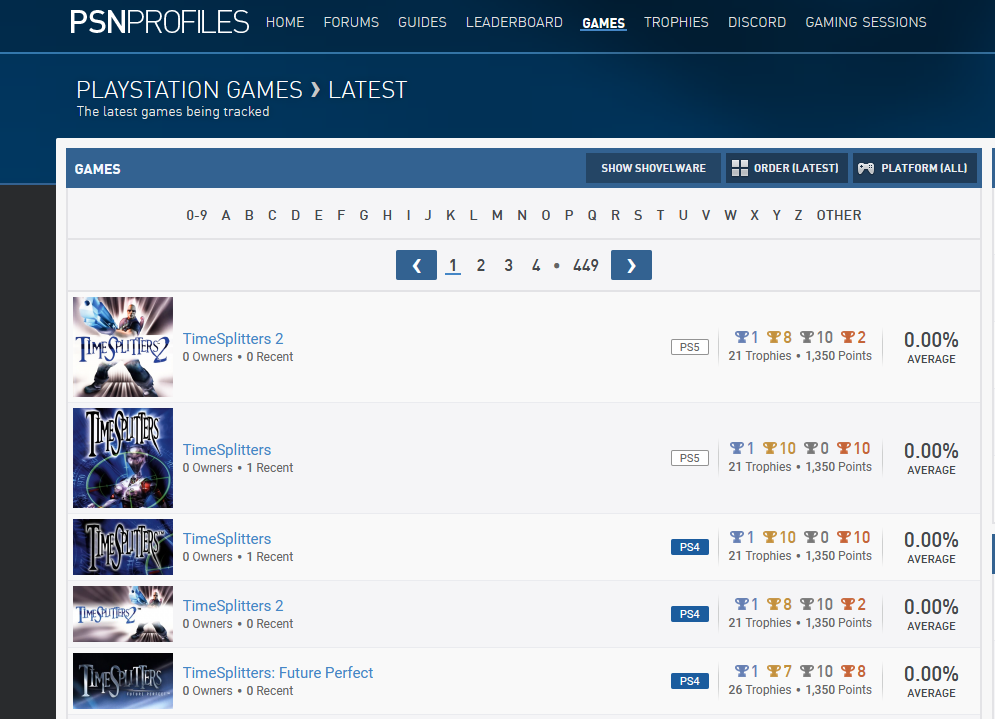Open TimeSplitters PS5 cover thumbnail

coord(123,458)
